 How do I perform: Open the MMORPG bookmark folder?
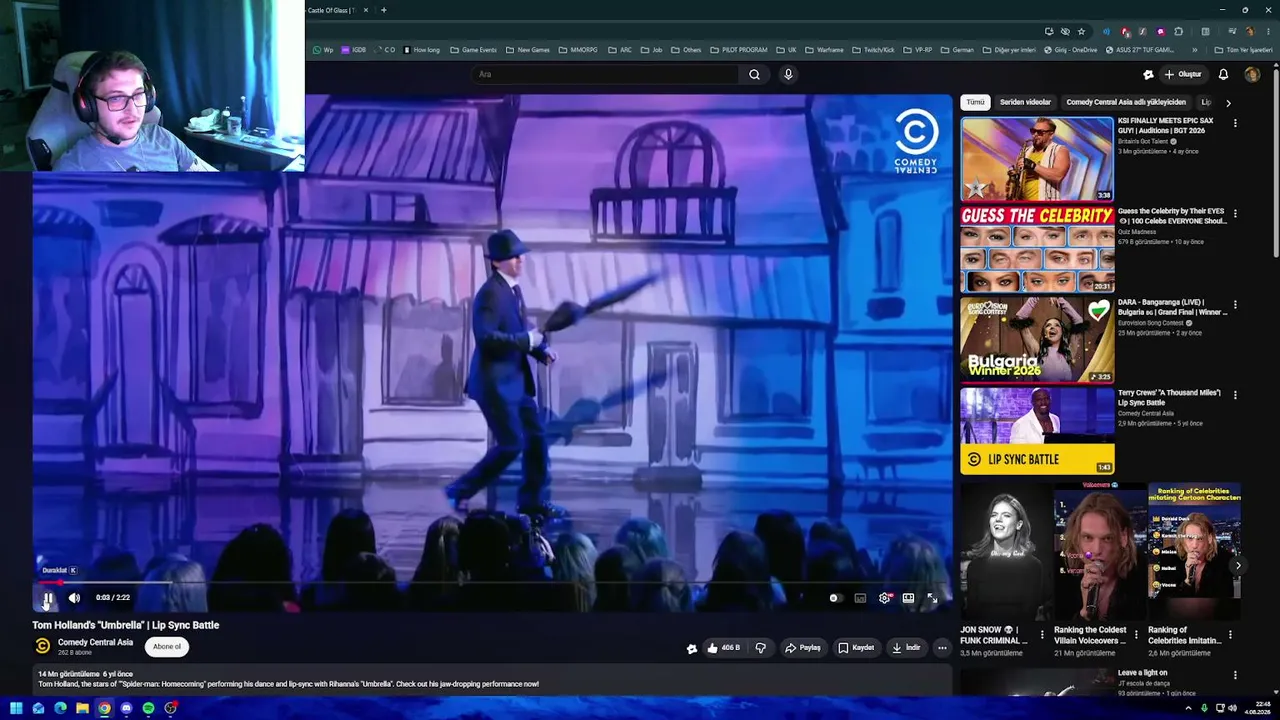[578, 50]
